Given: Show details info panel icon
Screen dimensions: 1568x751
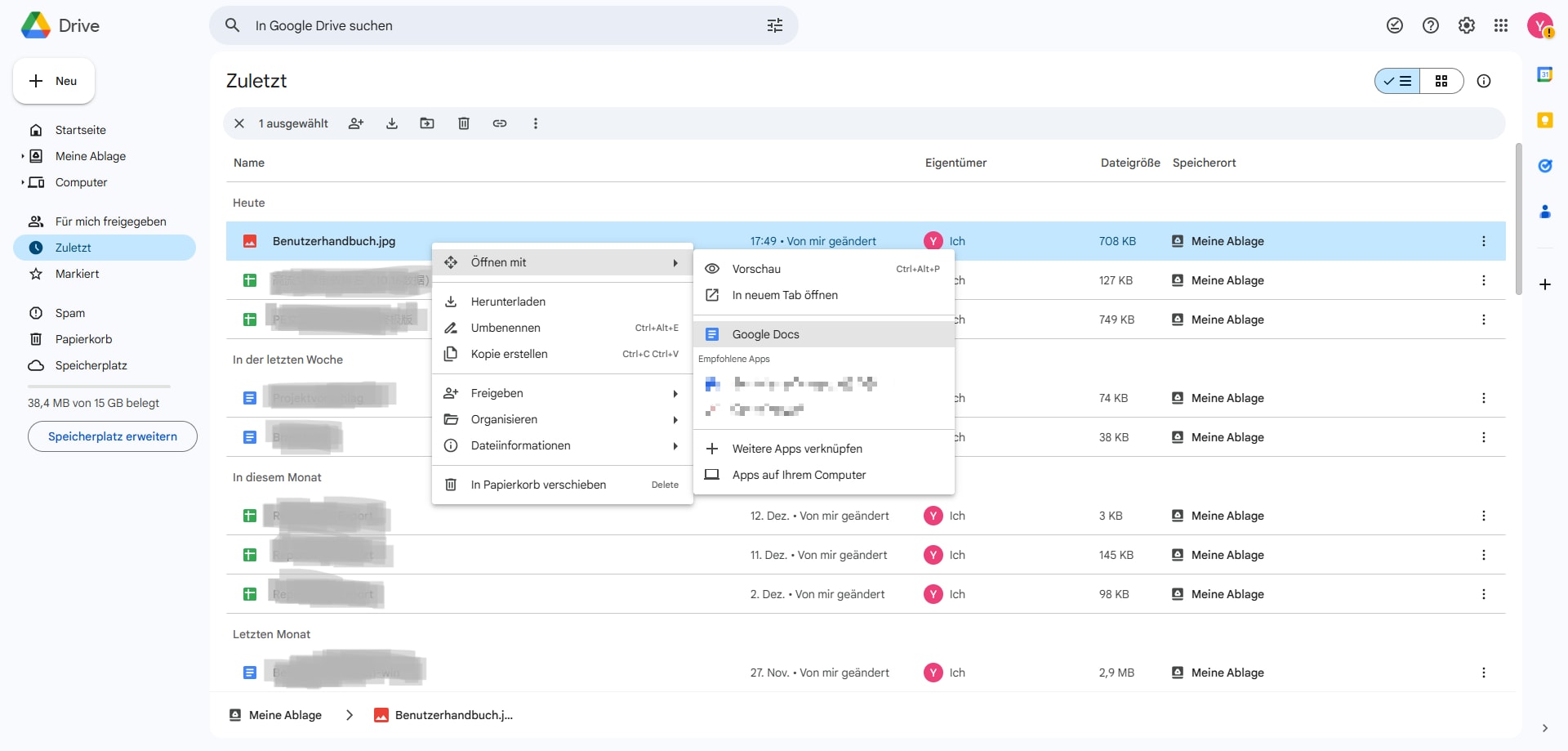Looking at the screenshot, I should (1484, 81).
